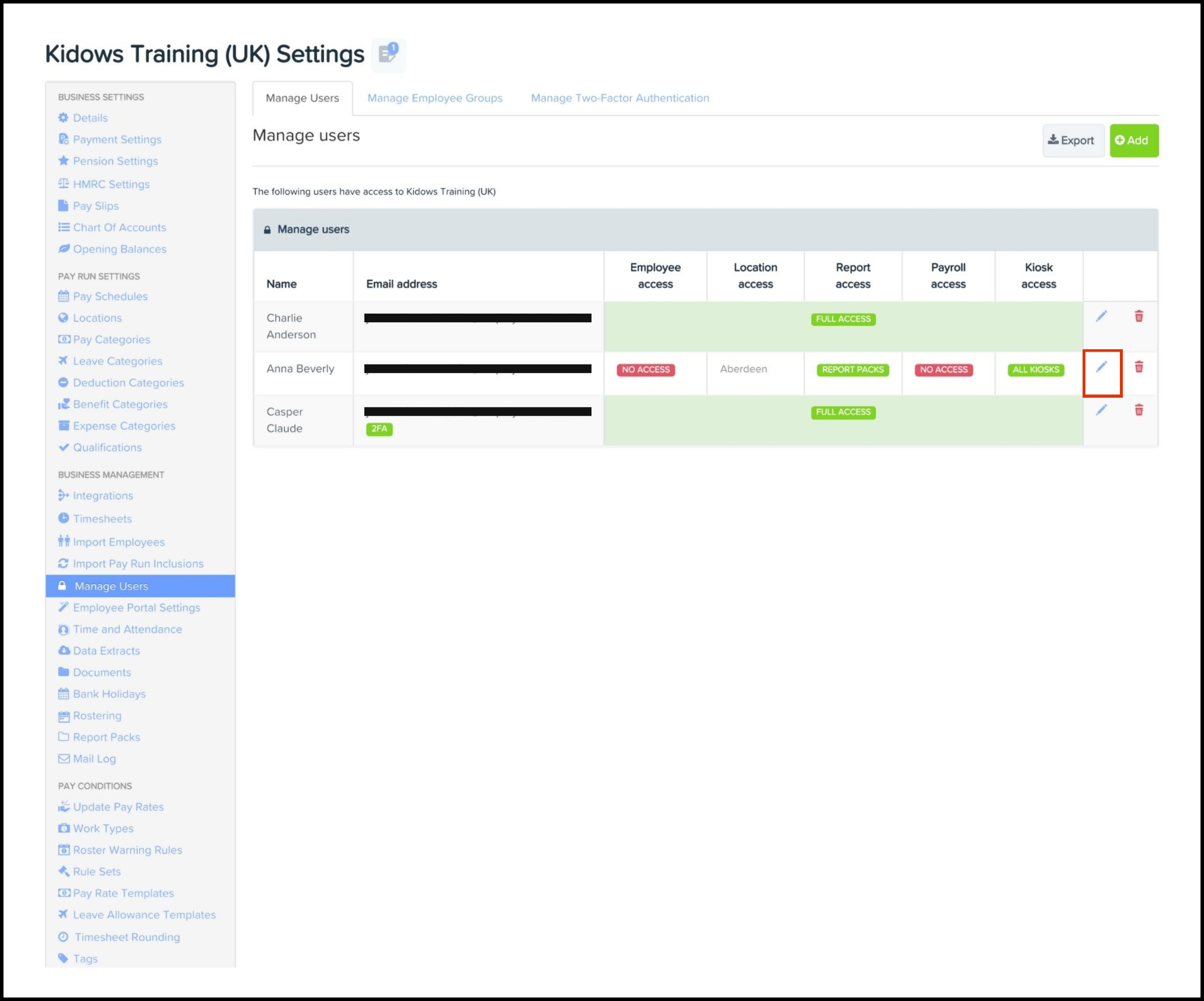Open Manage Two-Factor Authentication tab
Image resolution: width=1204 pixels, height=1001 pixels.
point(620,98)
